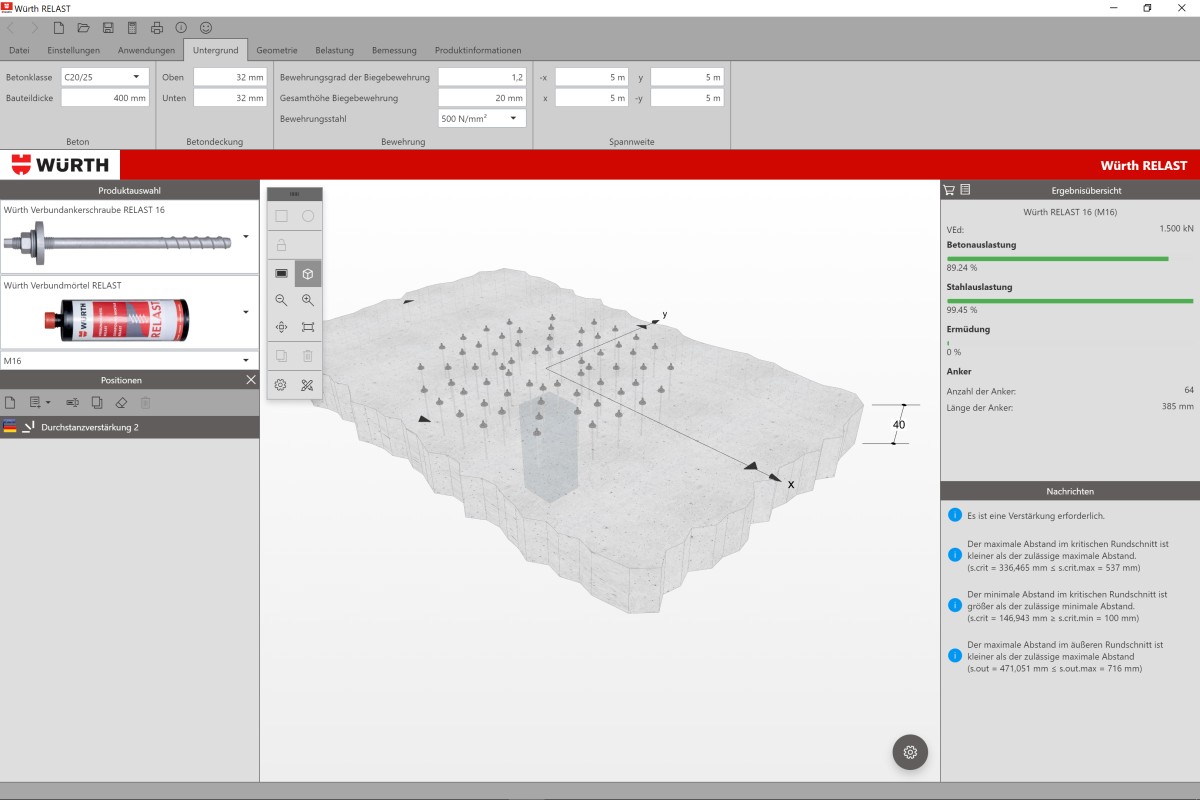The image size is (1200, 800).
Task: Click the 'Es ist eine Verstärkung erforderlich.' message
Action: pos(1035,516)
